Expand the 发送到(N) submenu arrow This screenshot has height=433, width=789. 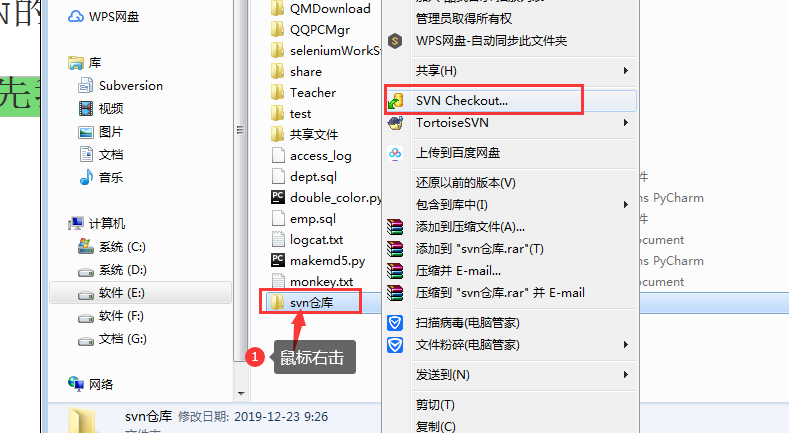625,375
